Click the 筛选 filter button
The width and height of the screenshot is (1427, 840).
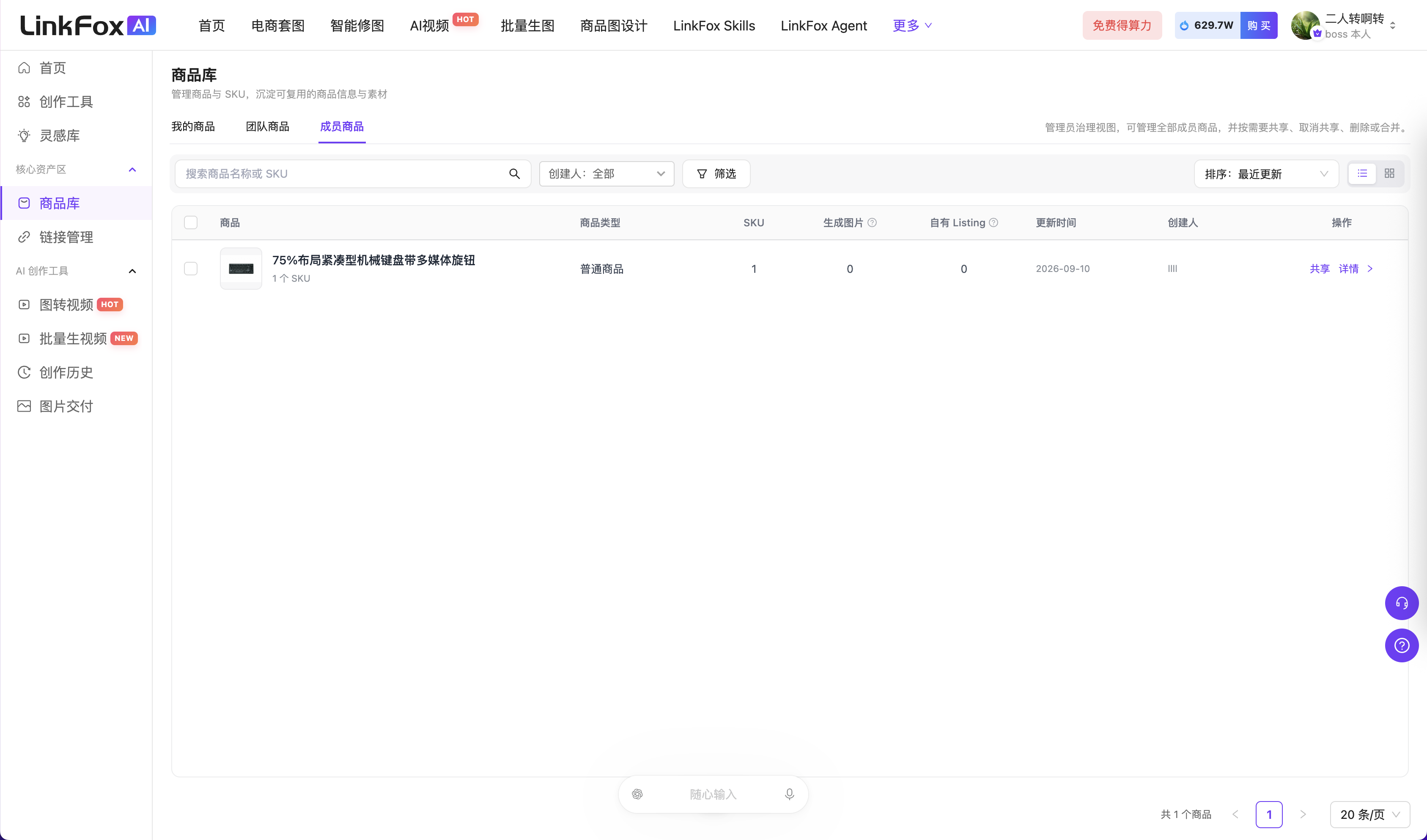pos(716,174)
